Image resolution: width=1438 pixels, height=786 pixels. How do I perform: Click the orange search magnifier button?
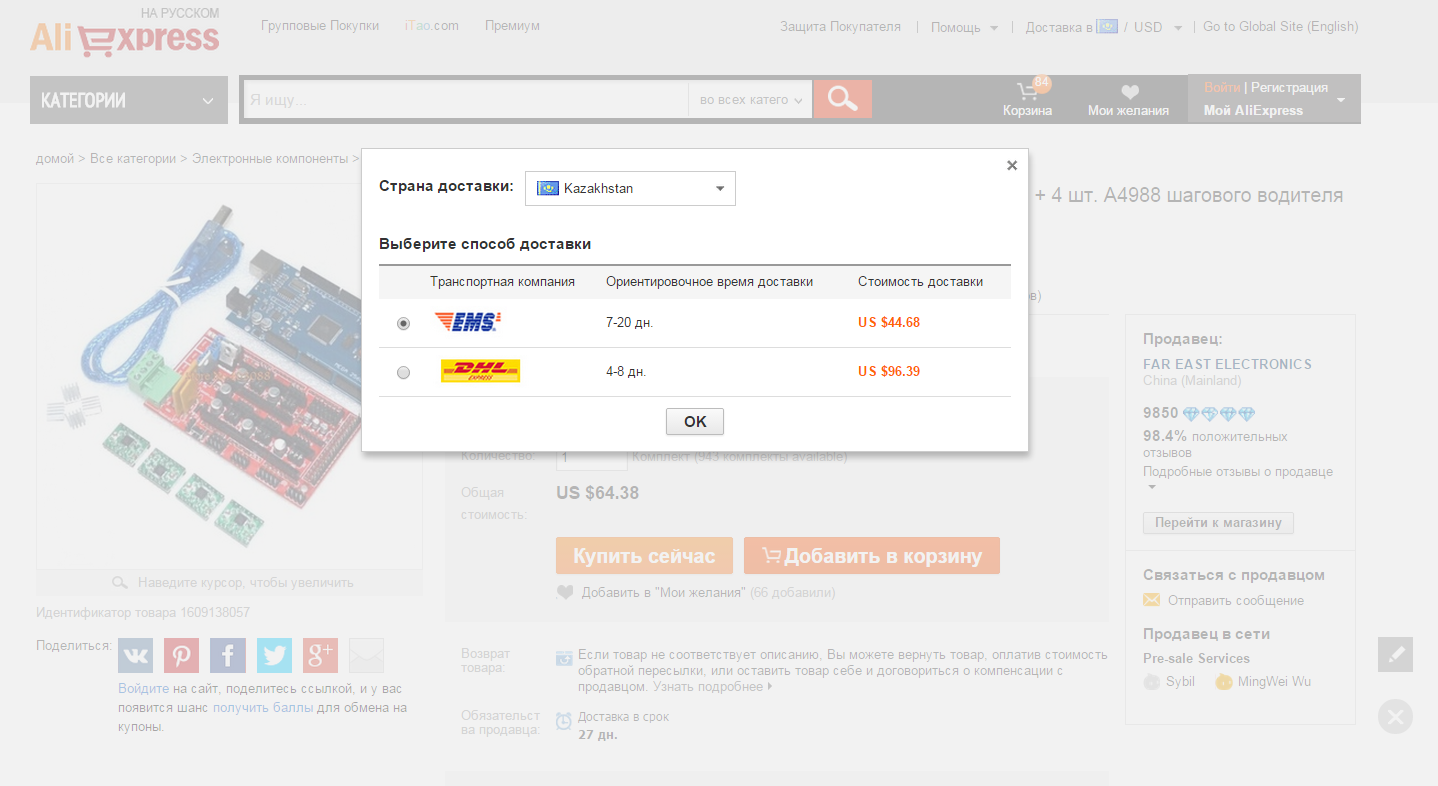(x=843, y=99)
